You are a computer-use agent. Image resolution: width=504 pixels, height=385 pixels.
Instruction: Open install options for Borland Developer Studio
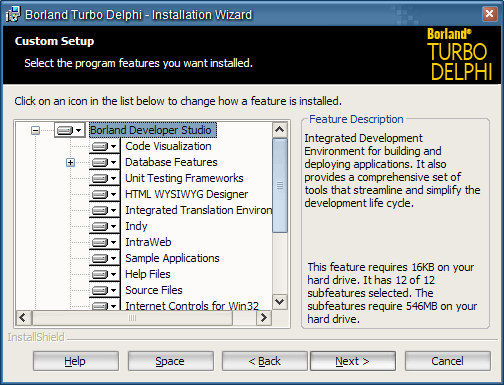click(x=69, y=130)
